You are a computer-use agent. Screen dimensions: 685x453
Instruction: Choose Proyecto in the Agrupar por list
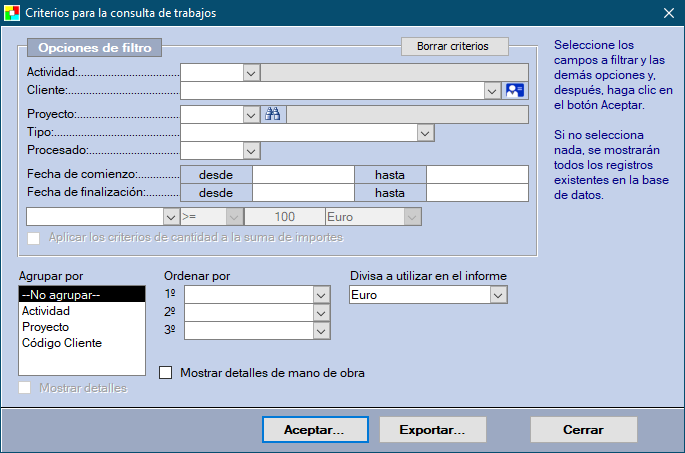45,327
